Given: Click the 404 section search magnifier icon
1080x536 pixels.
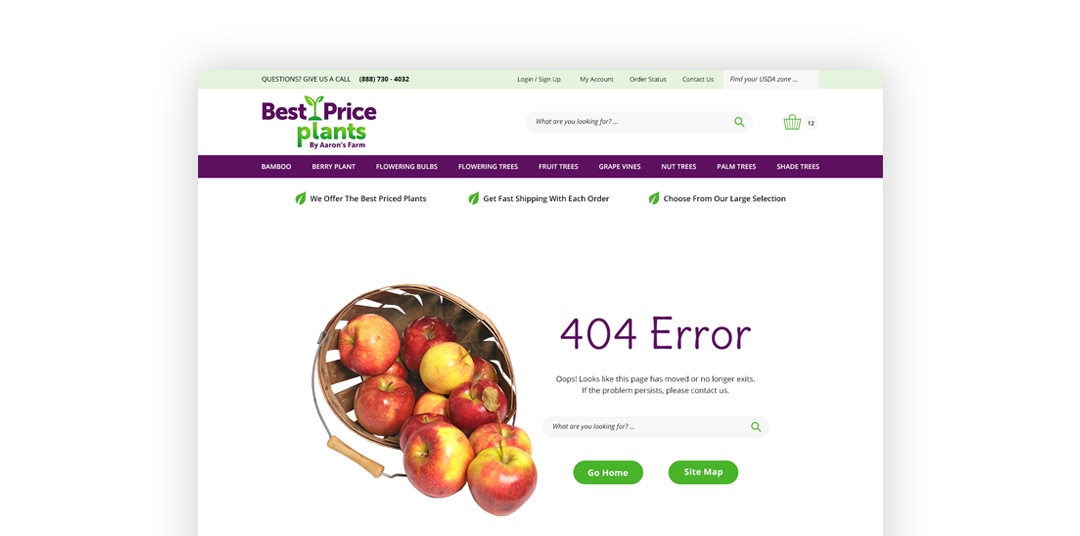Looking at the screenshot, I should (756, 427).
